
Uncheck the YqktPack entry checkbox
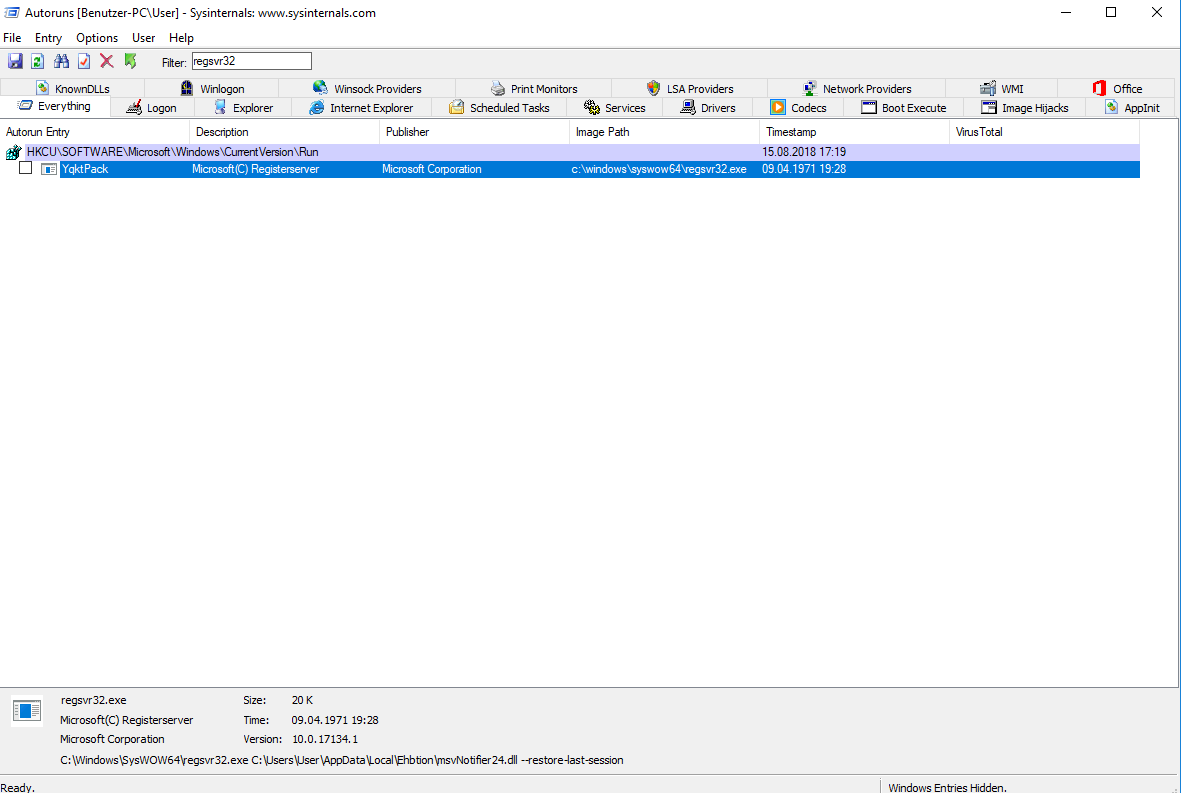point(26,168)
